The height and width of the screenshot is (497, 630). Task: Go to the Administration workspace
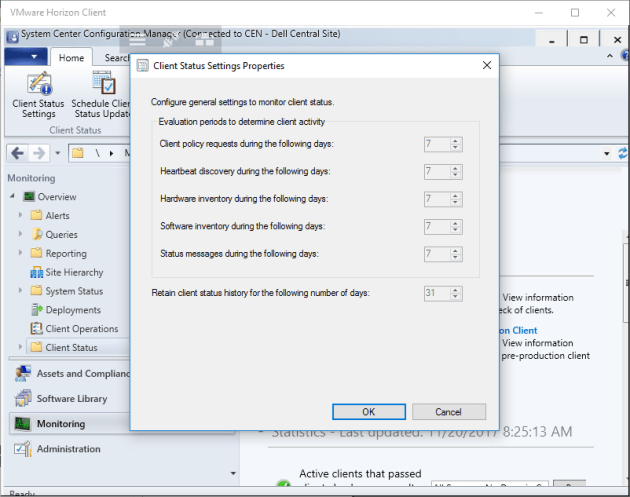click(x=68, y=449)
